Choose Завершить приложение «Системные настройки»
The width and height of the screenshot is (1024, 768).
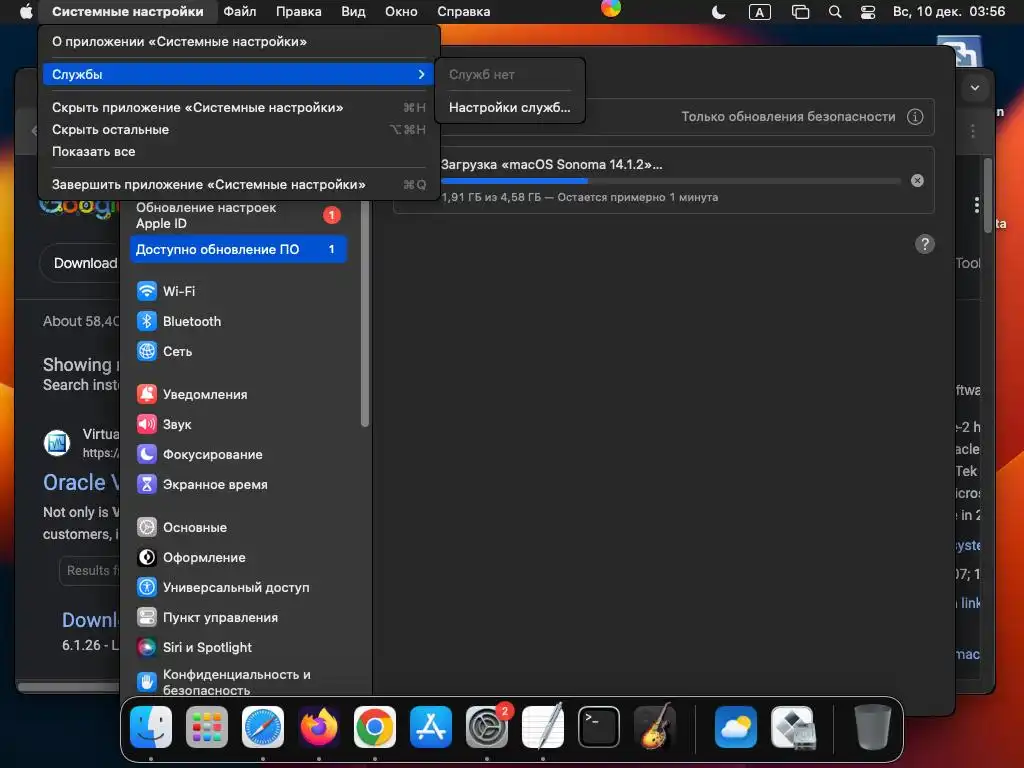pos(239,185)
